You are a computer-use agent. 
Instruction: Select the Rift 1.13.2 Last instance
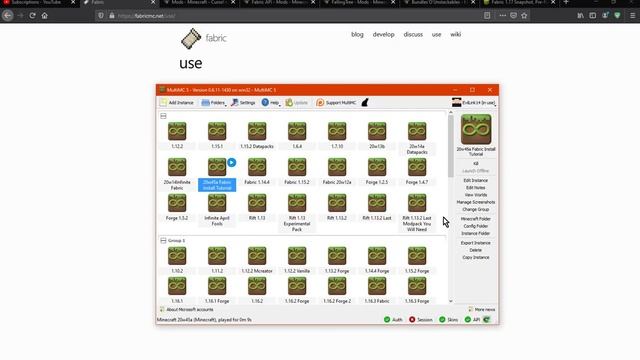click(377, 207)
